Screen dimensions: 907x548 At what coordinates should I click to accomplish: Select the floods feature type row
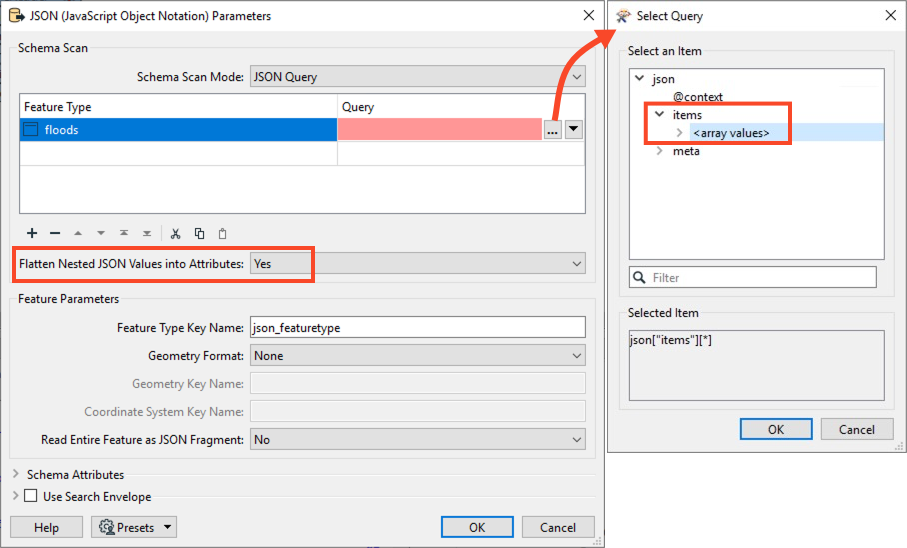pyautogui.click(x=178, y=130)
